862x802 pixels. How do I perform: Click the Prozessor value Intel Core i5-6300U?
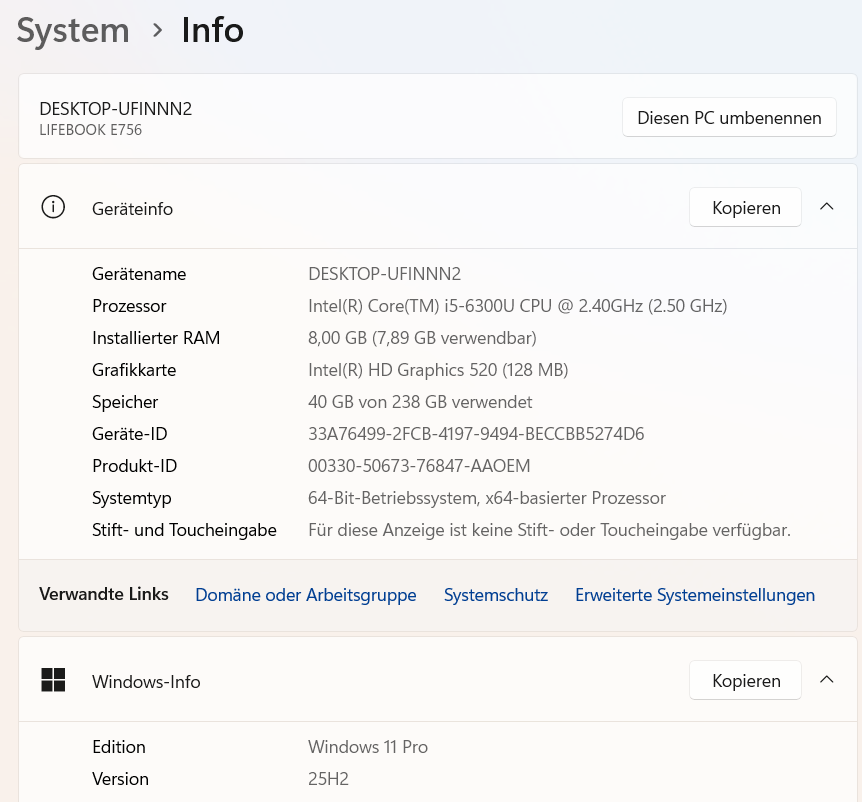click(517, 306)
